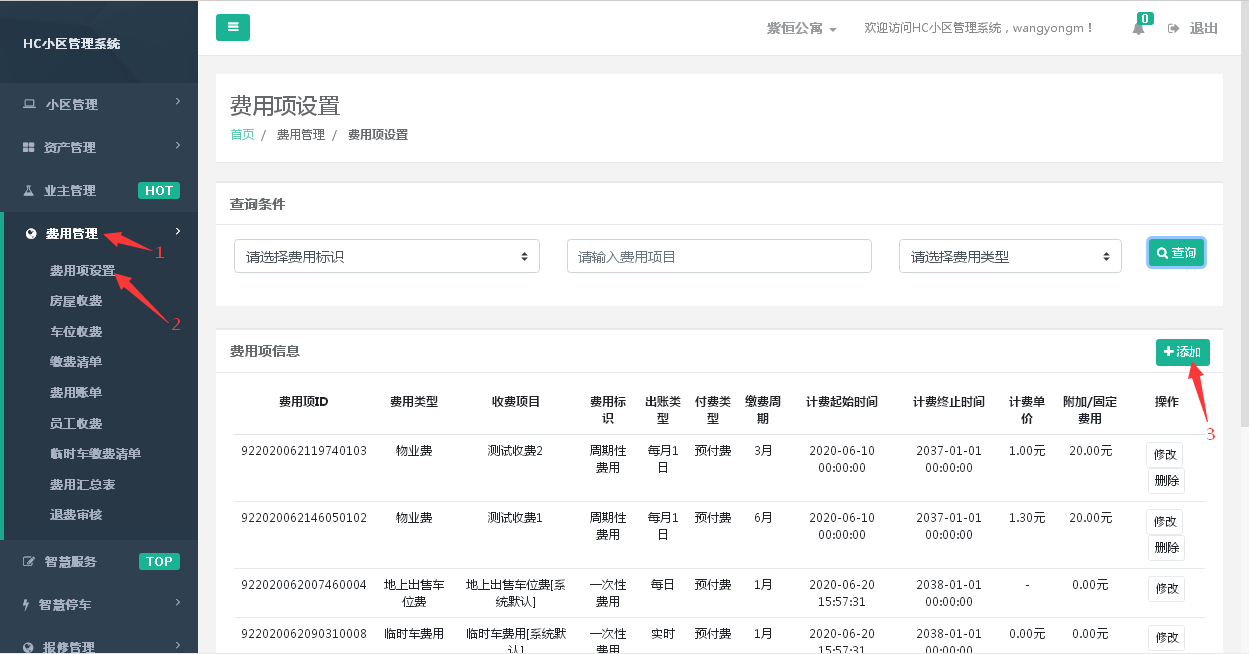Focus the 请输入费用项目 input field
The width and height of the screenshot is (1249, 654).
(719, 256)
